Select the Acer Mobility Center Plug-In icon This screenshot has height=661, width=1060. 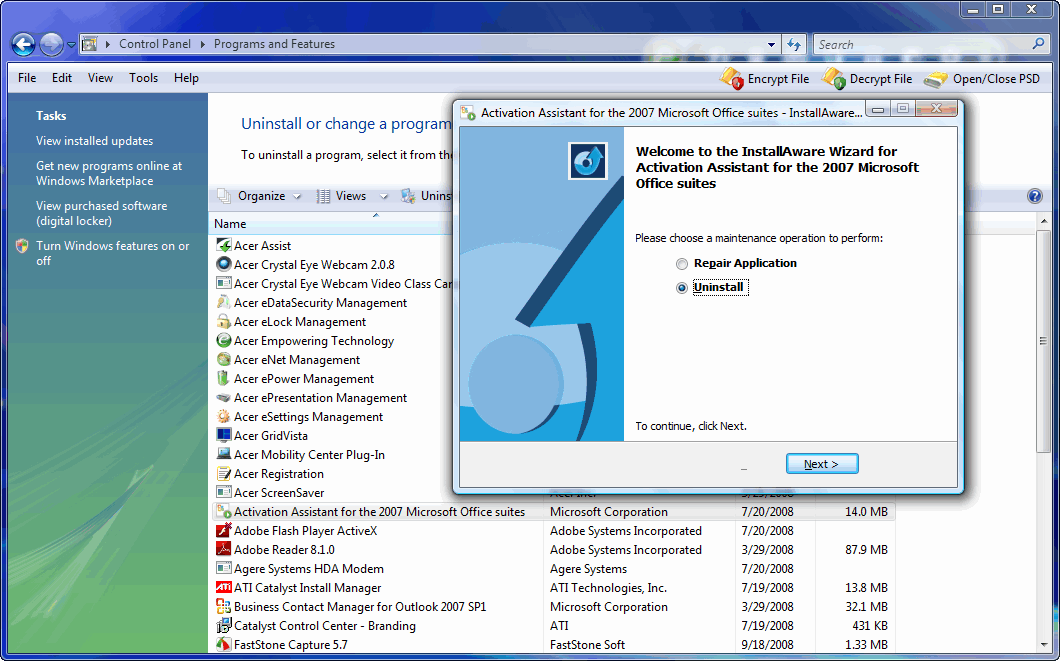click(224, 454)
